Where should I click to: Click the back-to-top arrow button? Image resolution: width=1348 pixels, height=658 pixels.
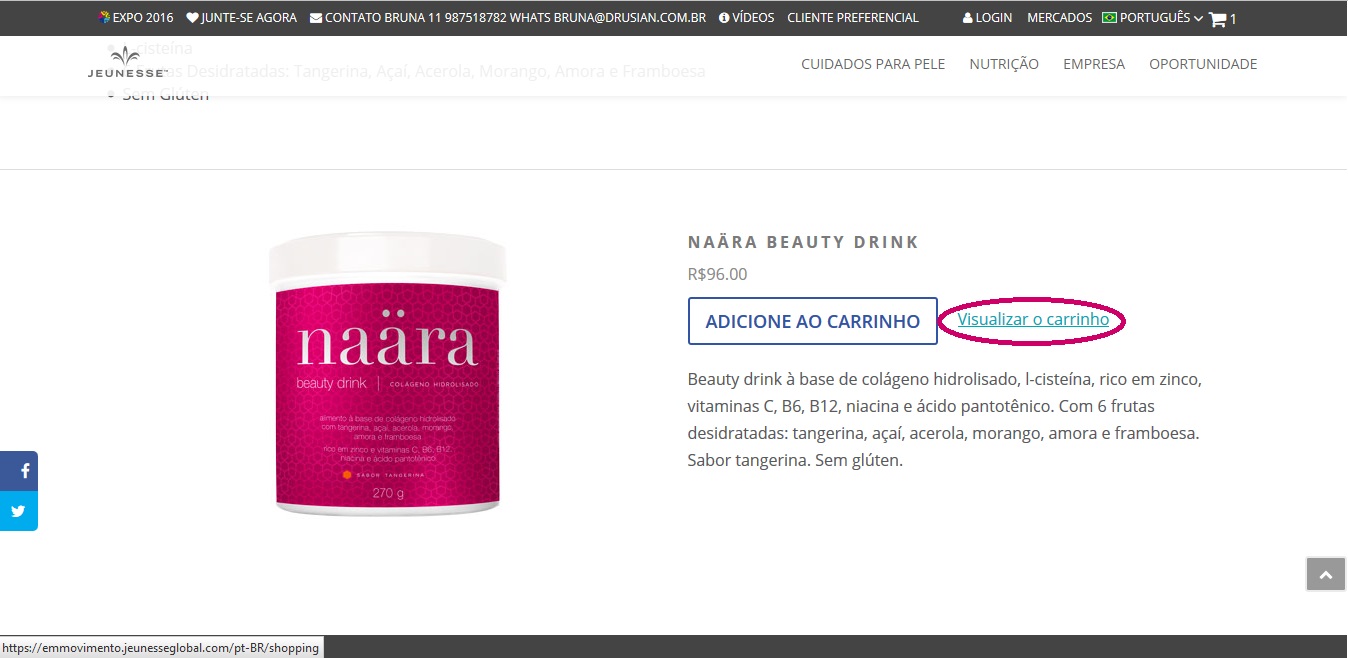point(1326,575)
